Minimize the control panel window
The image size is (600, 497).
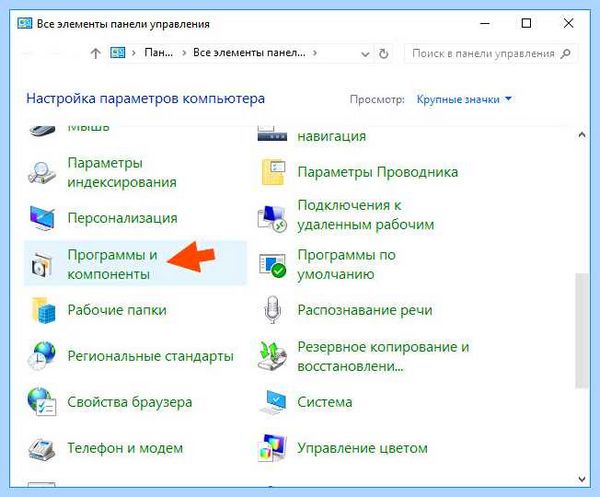(x=485, y=23)
